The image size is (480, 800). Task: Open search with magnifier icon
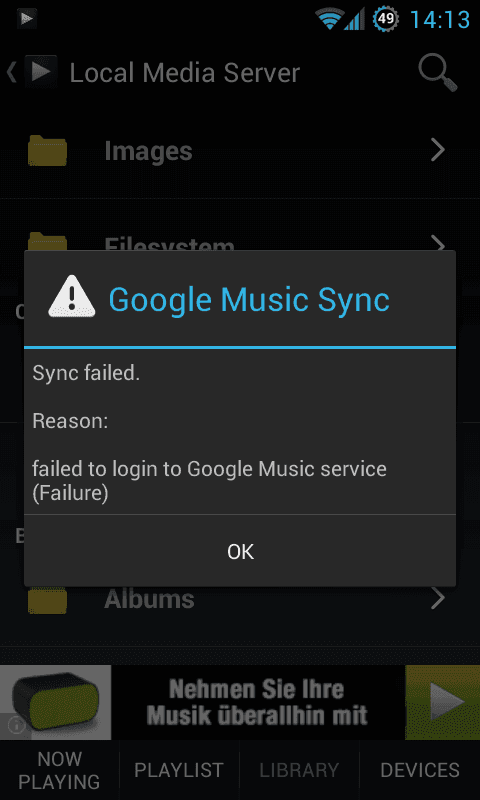[x=438, y=72]
